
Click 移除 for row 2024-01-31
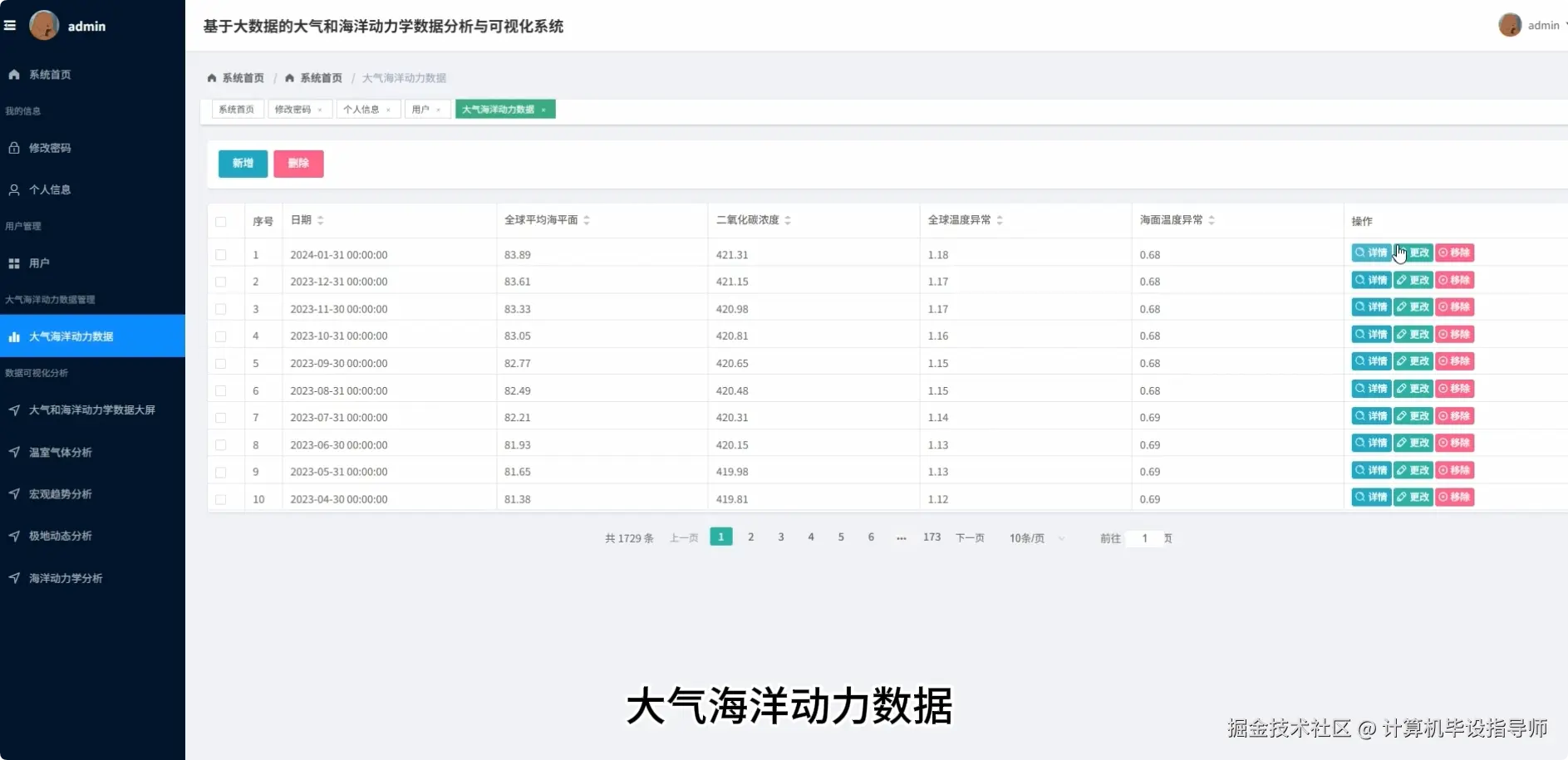click(x=1454, y=253)
